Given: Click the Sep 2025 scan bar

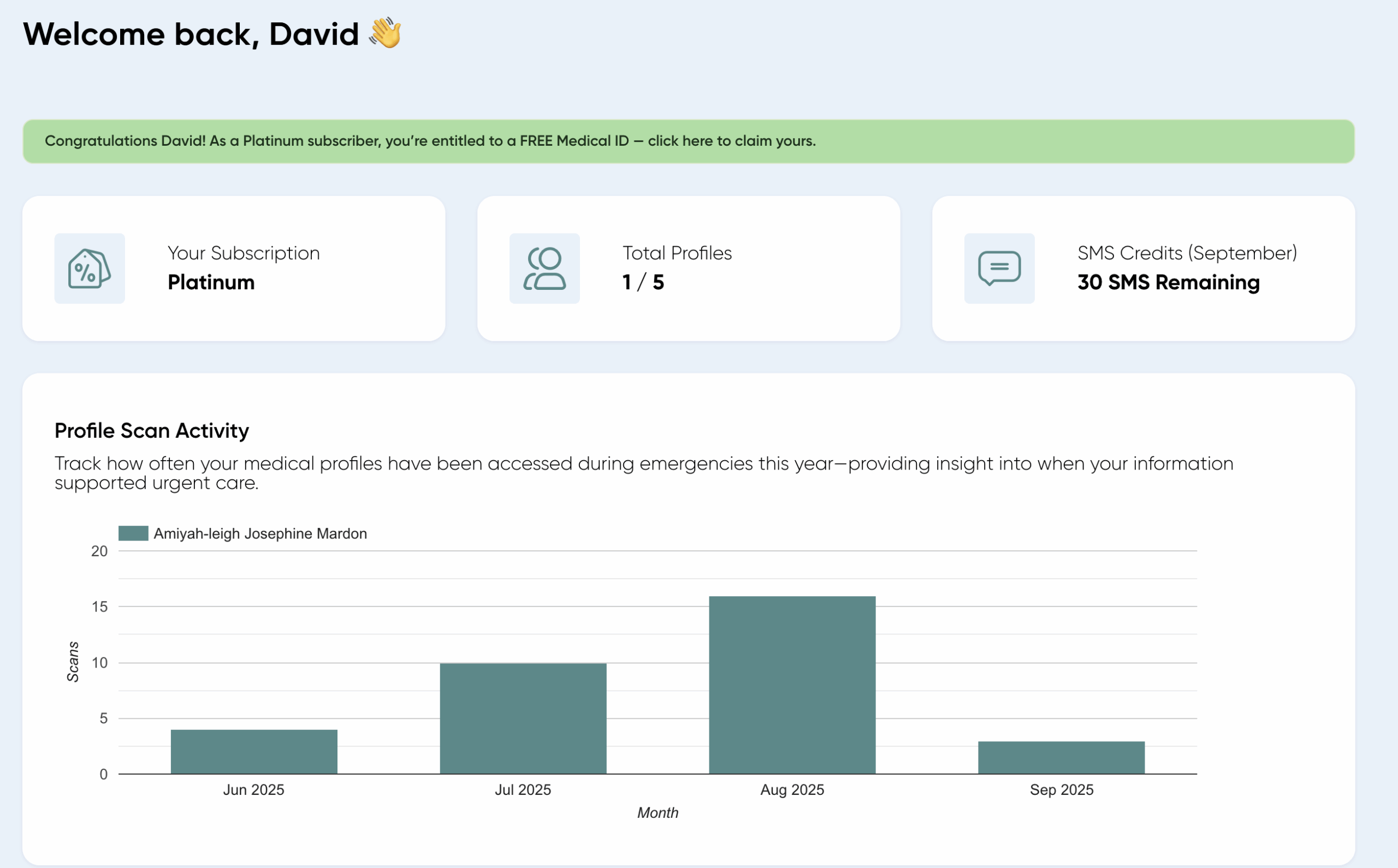Looking at the screenshot, I should pos(1061,757).
